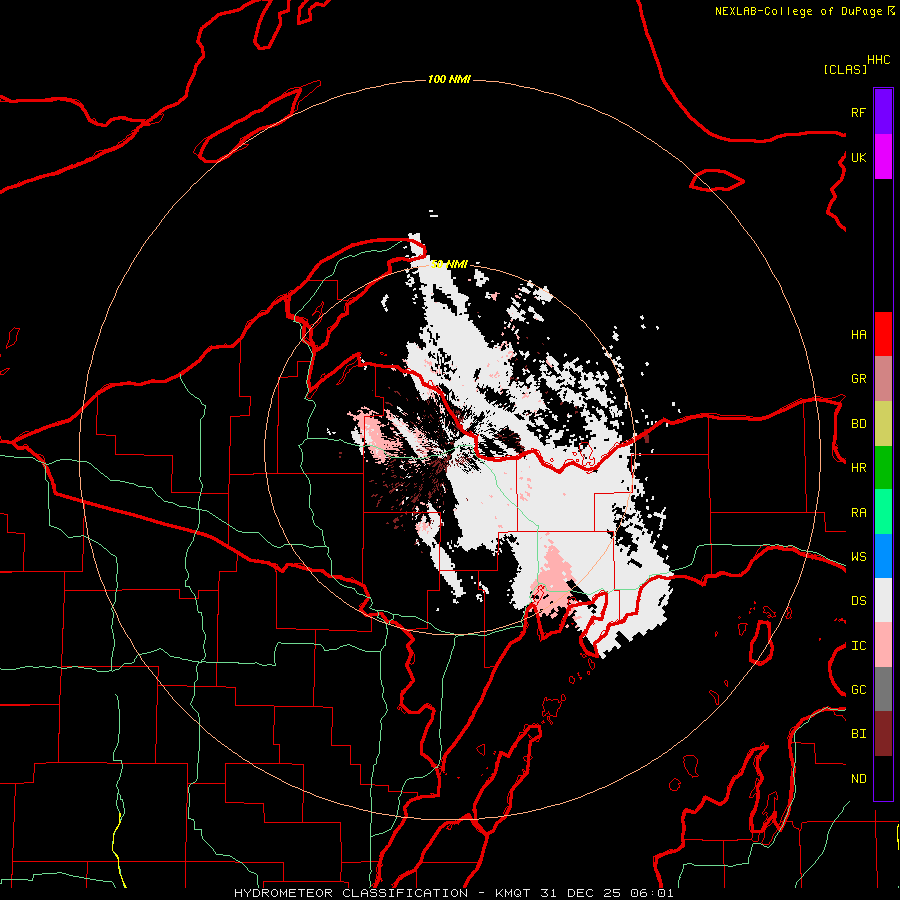Click the NEXLAB-College of DuPage credit text
This screenshot has width=900, height=900.
pos(798,11)
